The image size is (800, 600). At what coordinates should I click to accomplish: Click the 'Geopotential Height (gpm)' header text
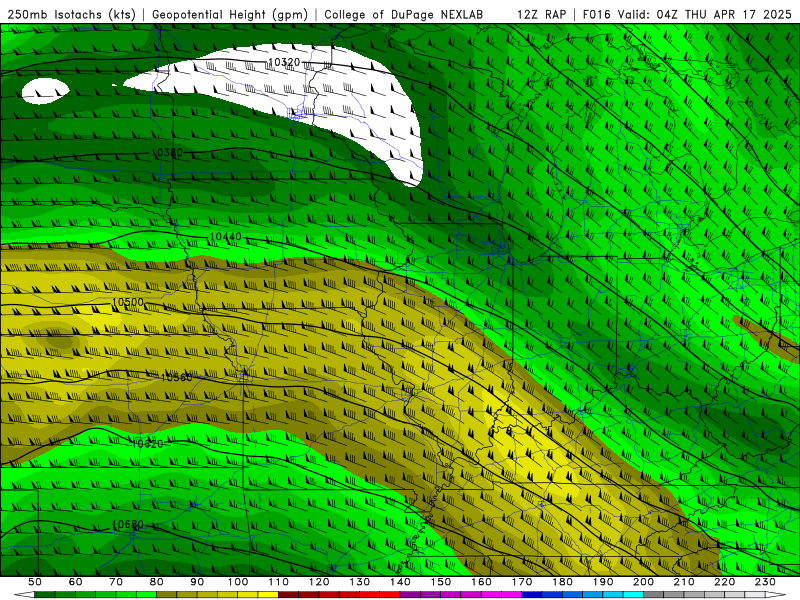[230, 15]
